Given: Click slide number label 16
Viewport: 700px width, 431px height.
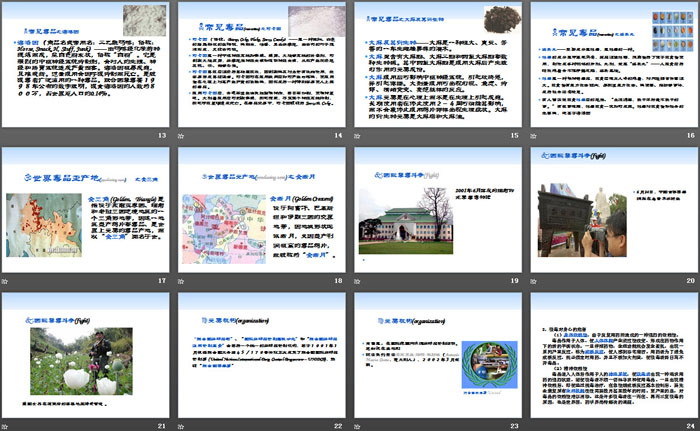Looking at the screenshot, I should (691, 135).
